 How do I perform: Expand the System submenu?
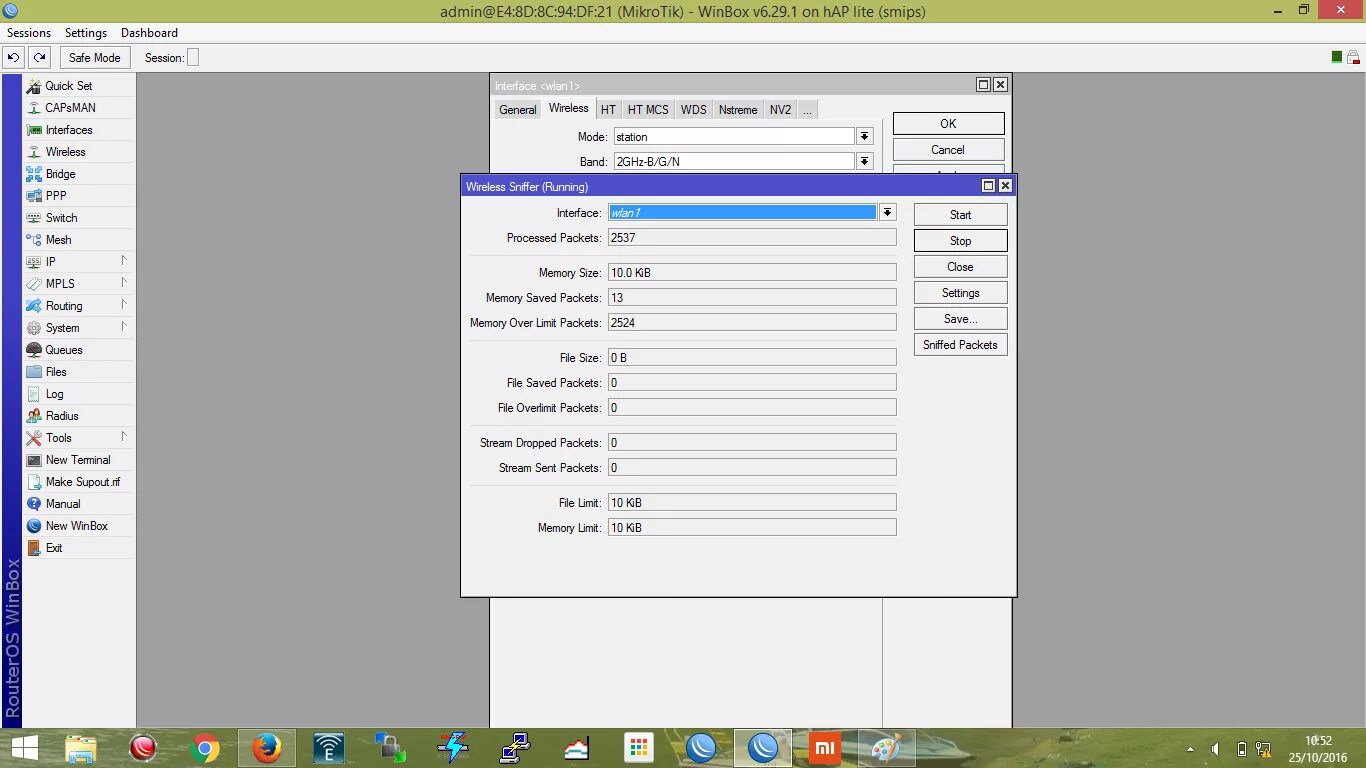coord(79,328)
